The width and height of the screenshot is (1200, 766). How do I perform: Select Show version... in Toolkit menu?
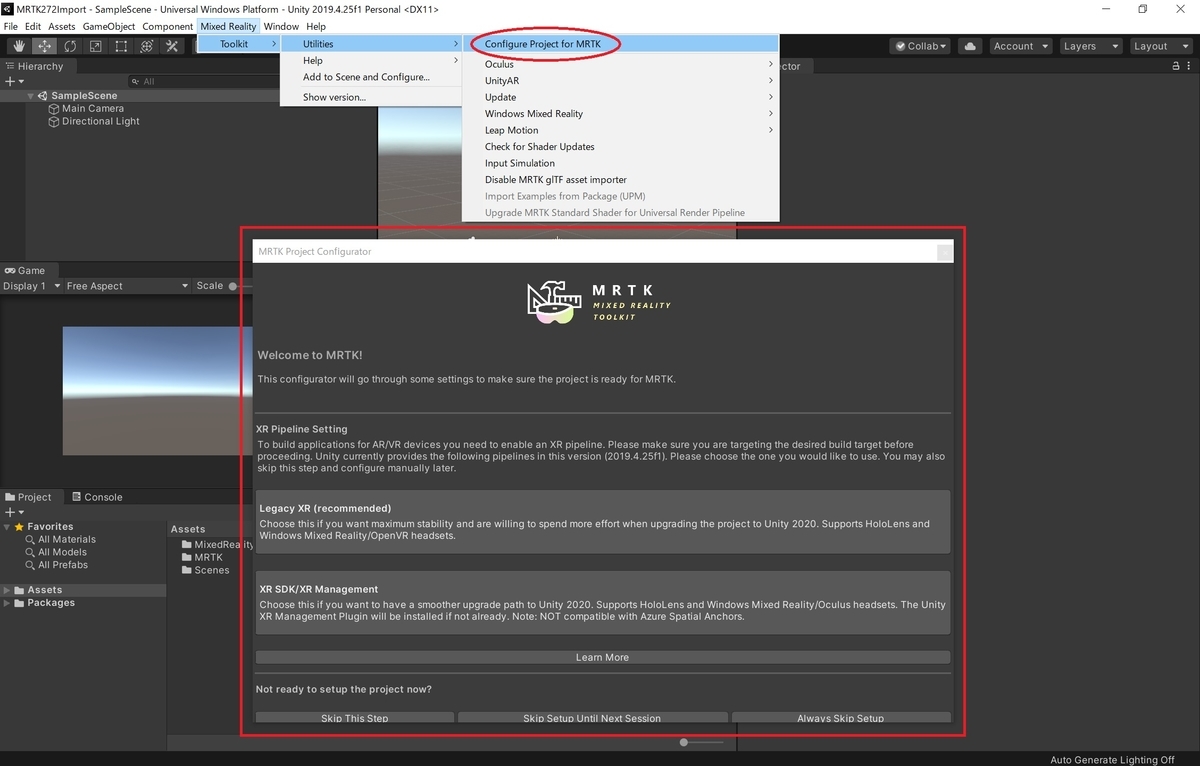tap(371, 97)
